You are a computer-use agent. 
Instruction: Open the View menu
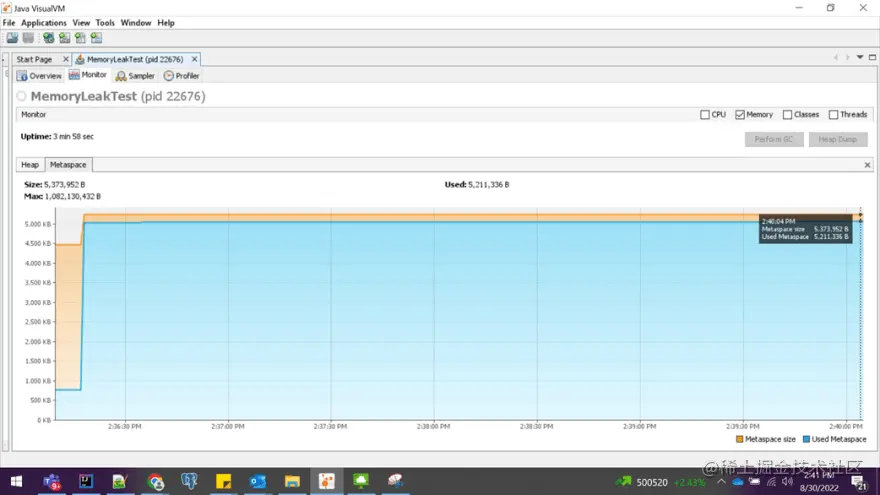click(81, 23)
